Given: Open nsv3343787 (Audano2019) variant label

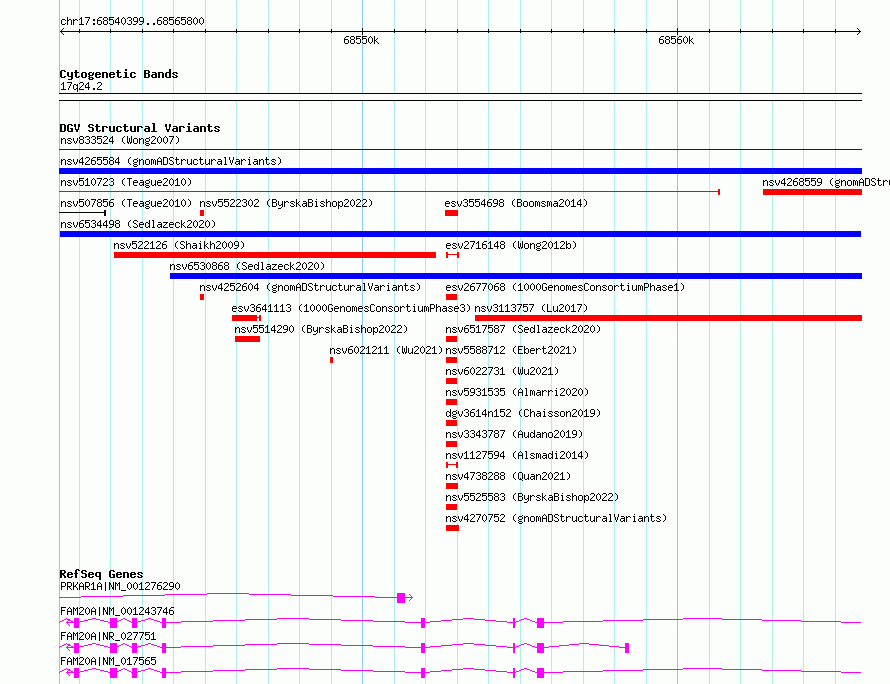Looking at the screenshot, I should click(x=514, y=434).
